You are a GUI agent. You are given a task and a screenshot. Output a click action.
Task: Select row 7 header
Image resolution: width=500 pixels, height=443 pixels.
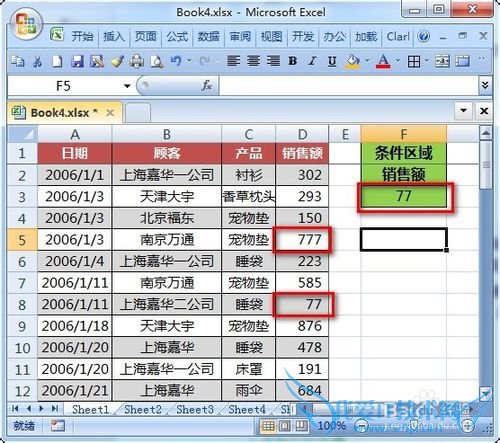pyautogui.click(x=22, y=283)
